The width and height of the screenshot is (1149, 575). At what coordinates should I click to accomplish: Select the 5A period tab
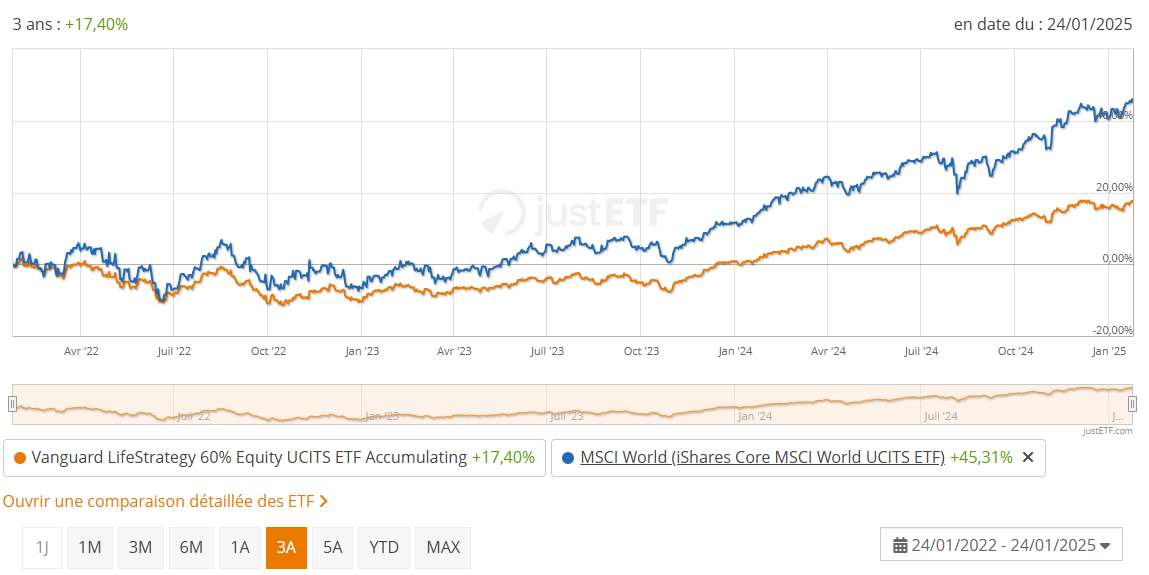(332, 547)
